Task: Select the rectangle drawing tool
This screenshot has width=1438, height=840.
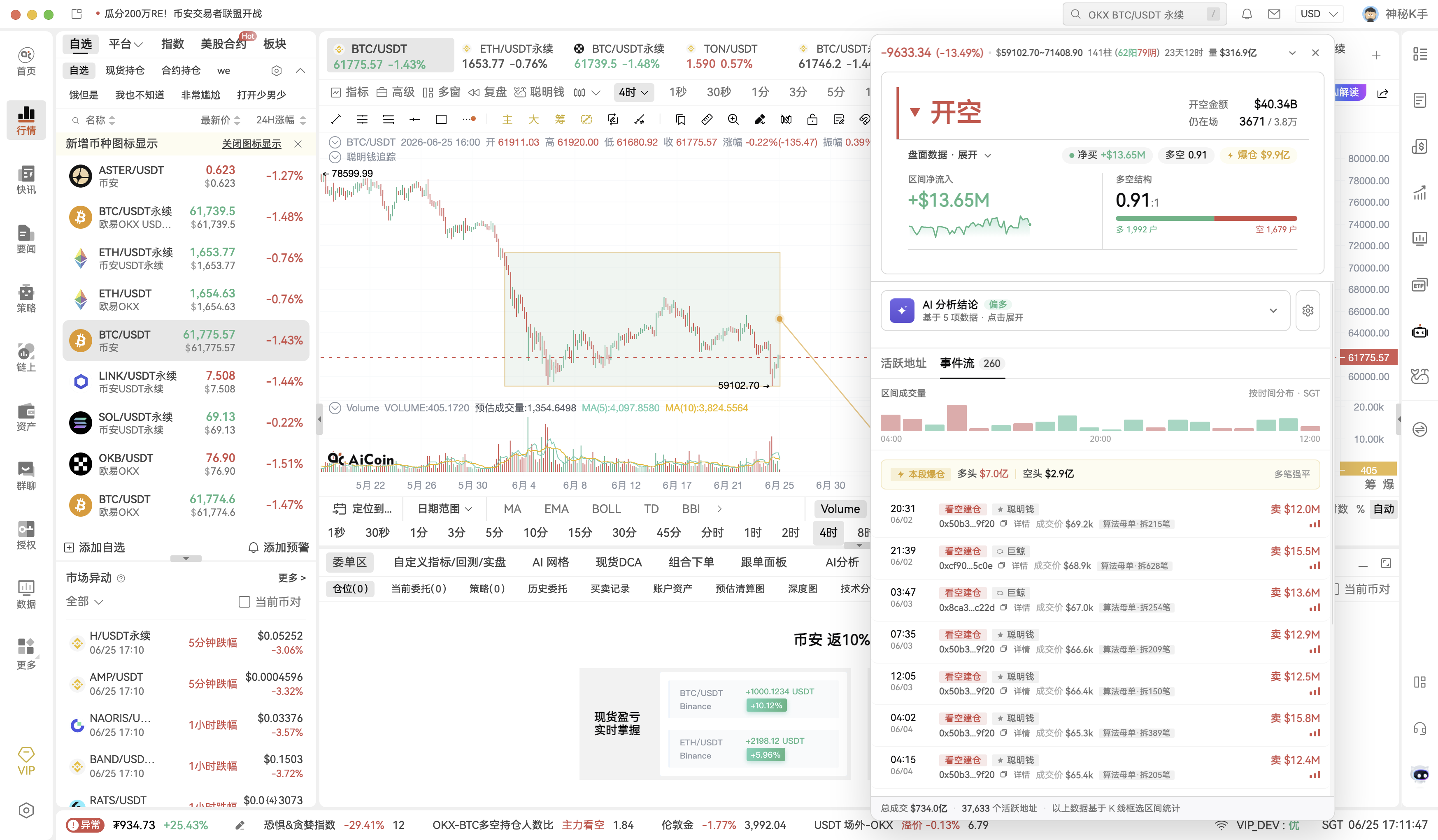Action: click(440, 119)
